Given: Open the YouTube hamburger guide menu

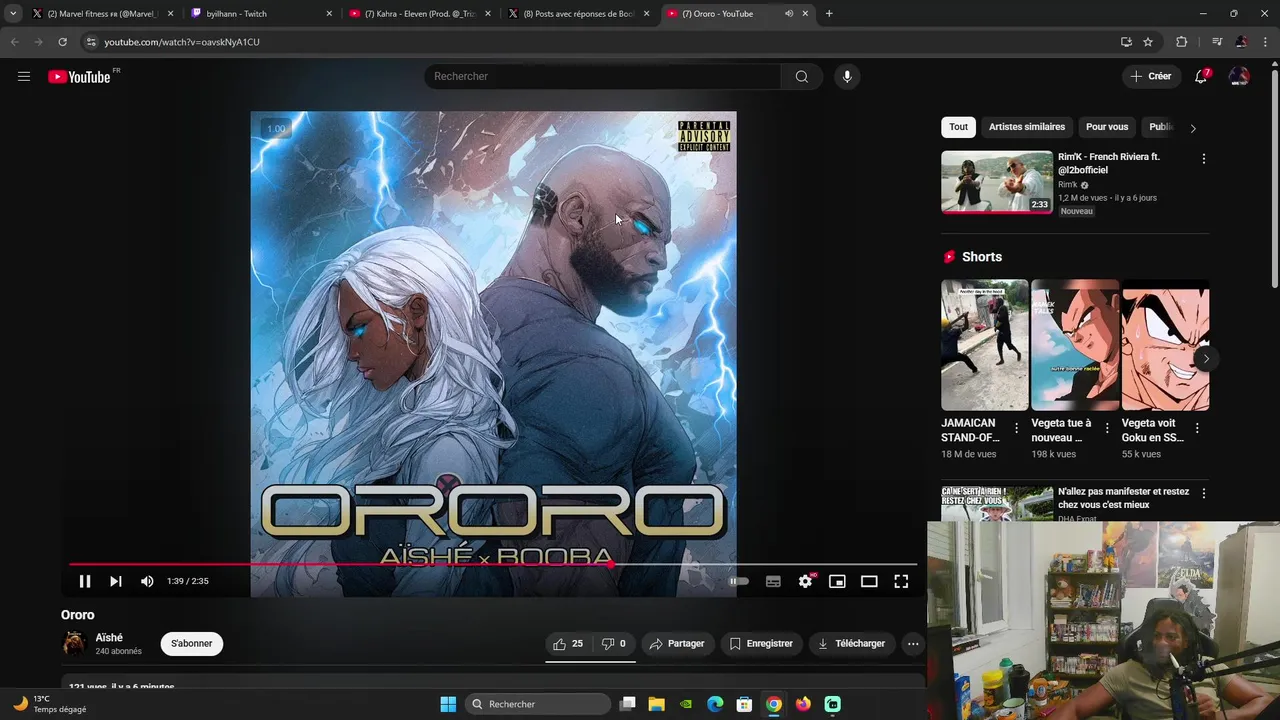Looking at the screenshot, I should pos(24,77).
